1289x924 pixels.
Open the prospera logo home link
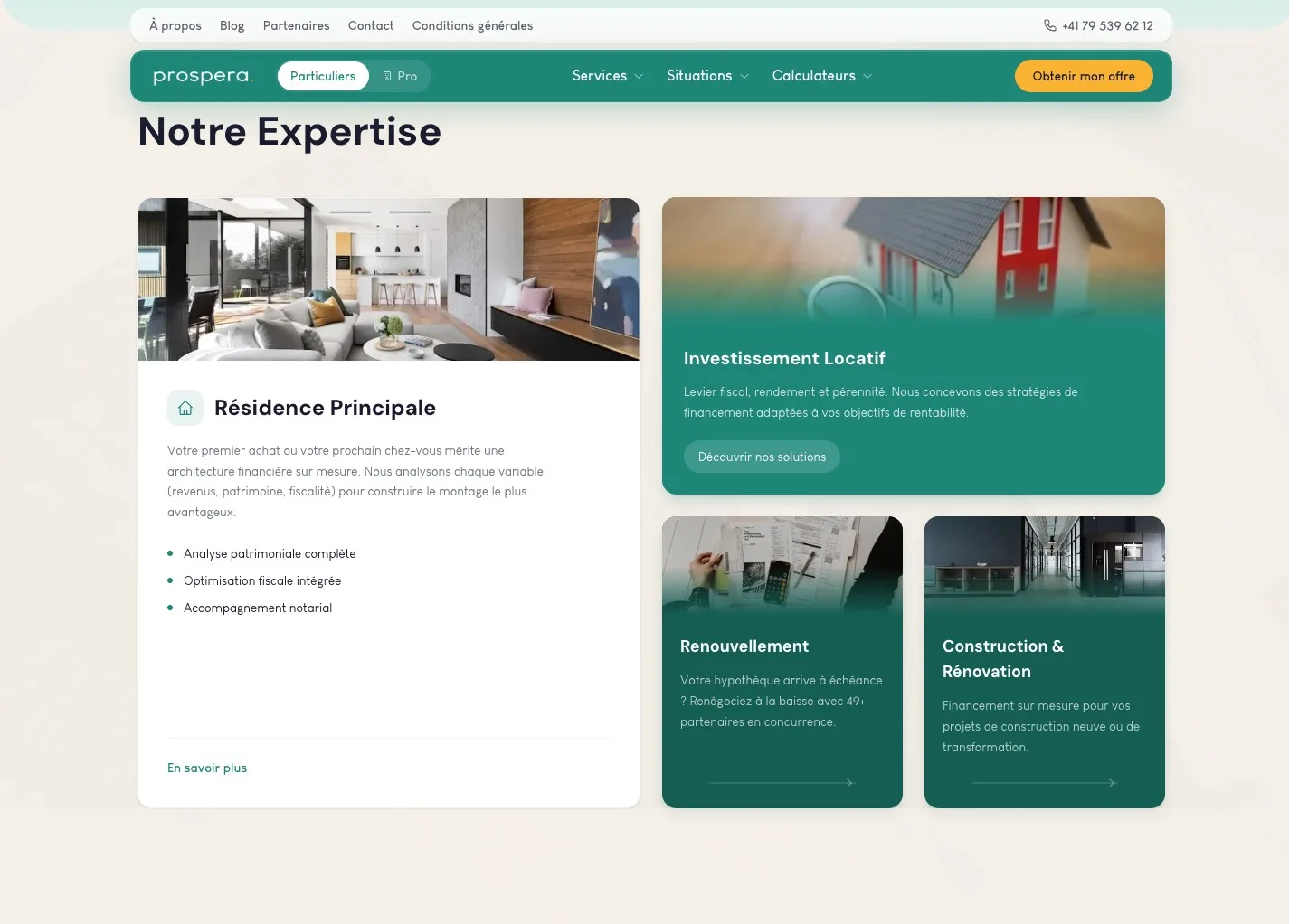(x=203, y=76)
